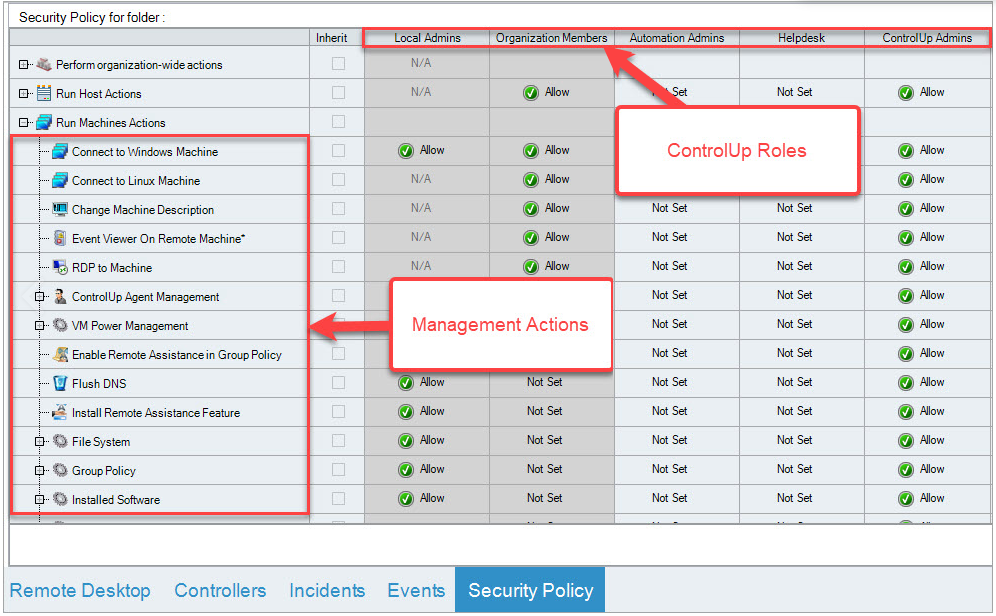The width and height of the screenshot is (996, 616).
Task: Click the RDP to Machine icon
Action: pyautogui.click(x=60, y=267)
